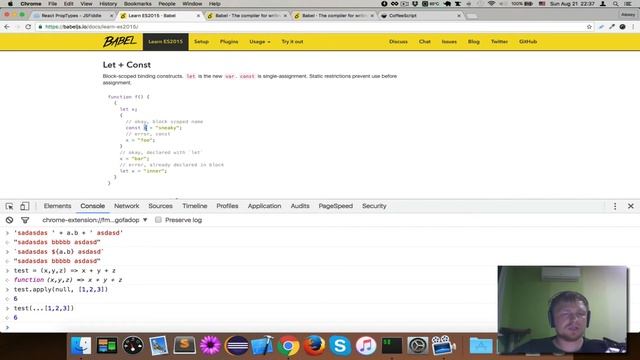Open the Network tab
The width and height of the screenshot is (640, 360).
coord(127,206)
